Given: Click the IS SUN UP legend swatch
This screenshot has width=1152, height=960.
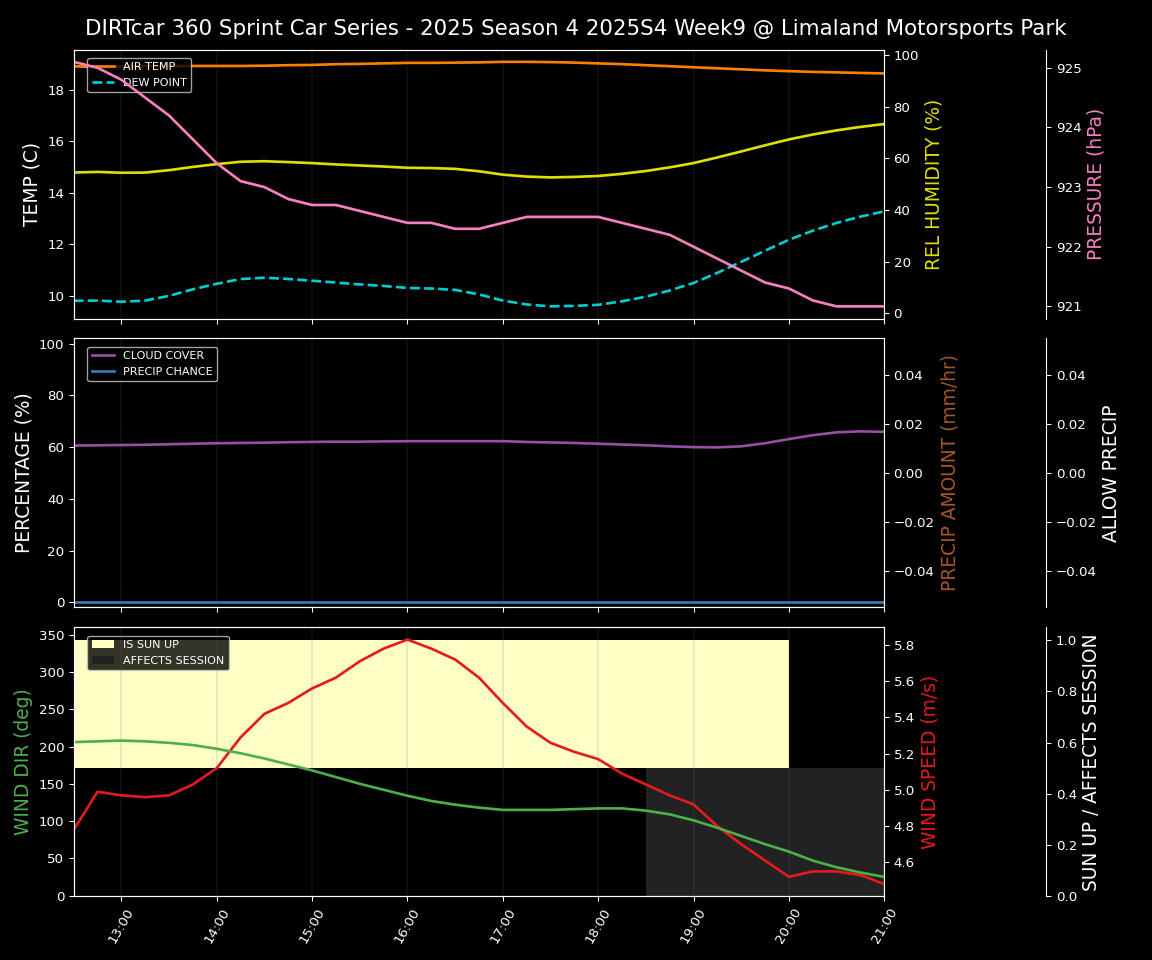Looking at the screenshot, I should [x=103, y=645].
